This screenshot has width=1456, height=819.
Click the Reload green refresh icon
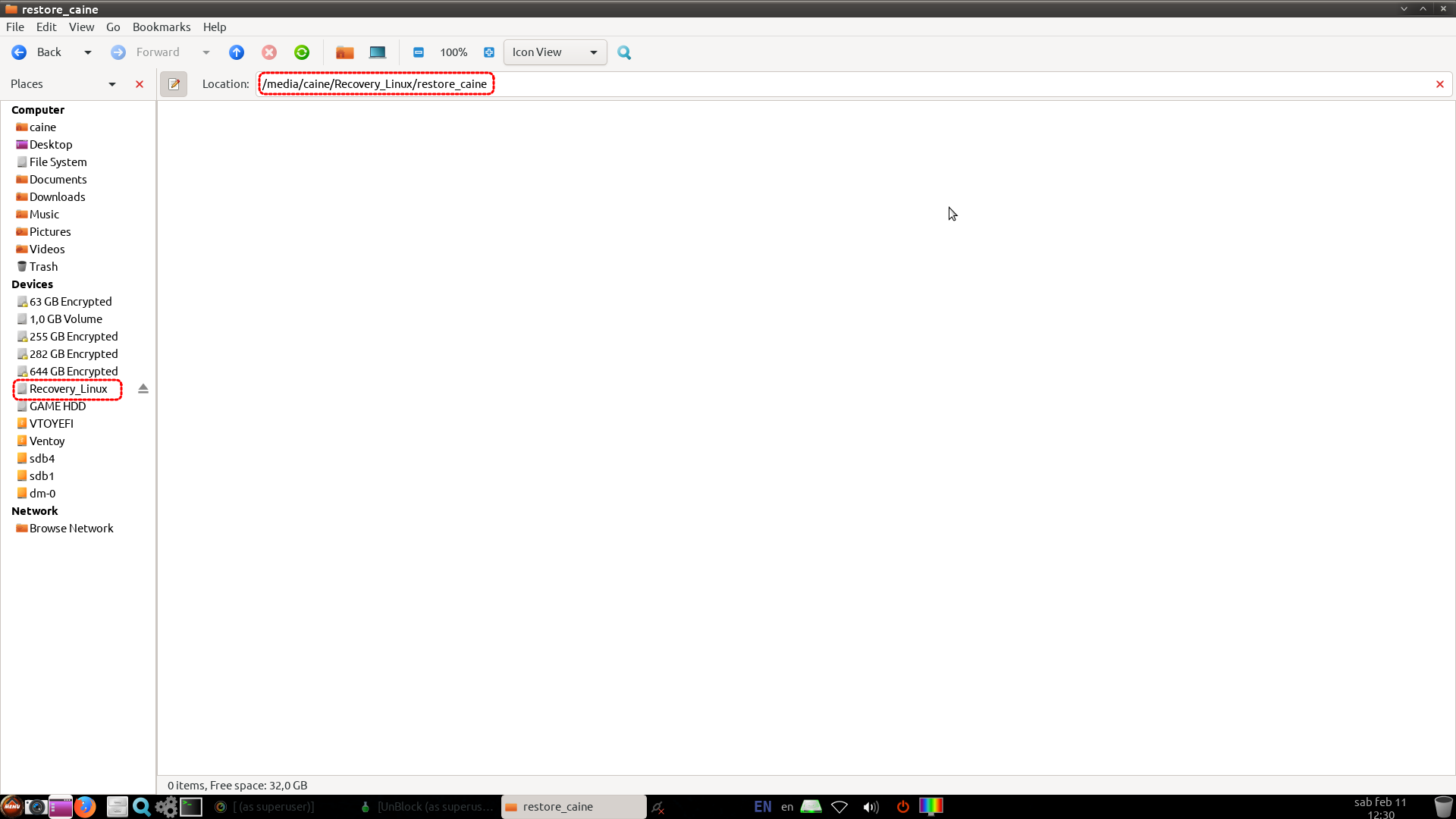pos(302,52)
